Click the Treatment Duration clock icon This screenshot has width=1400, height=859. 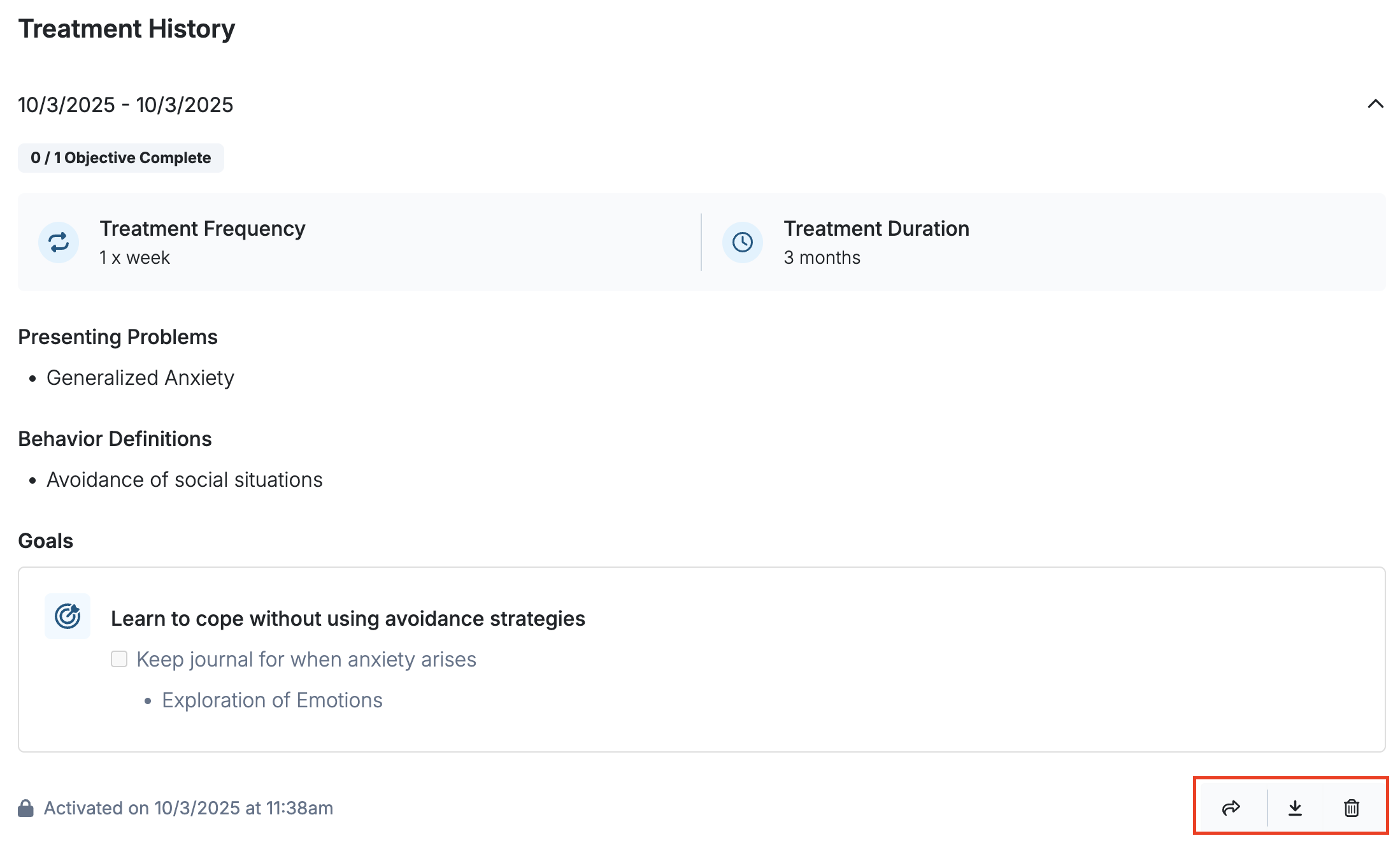click(743, 242)
